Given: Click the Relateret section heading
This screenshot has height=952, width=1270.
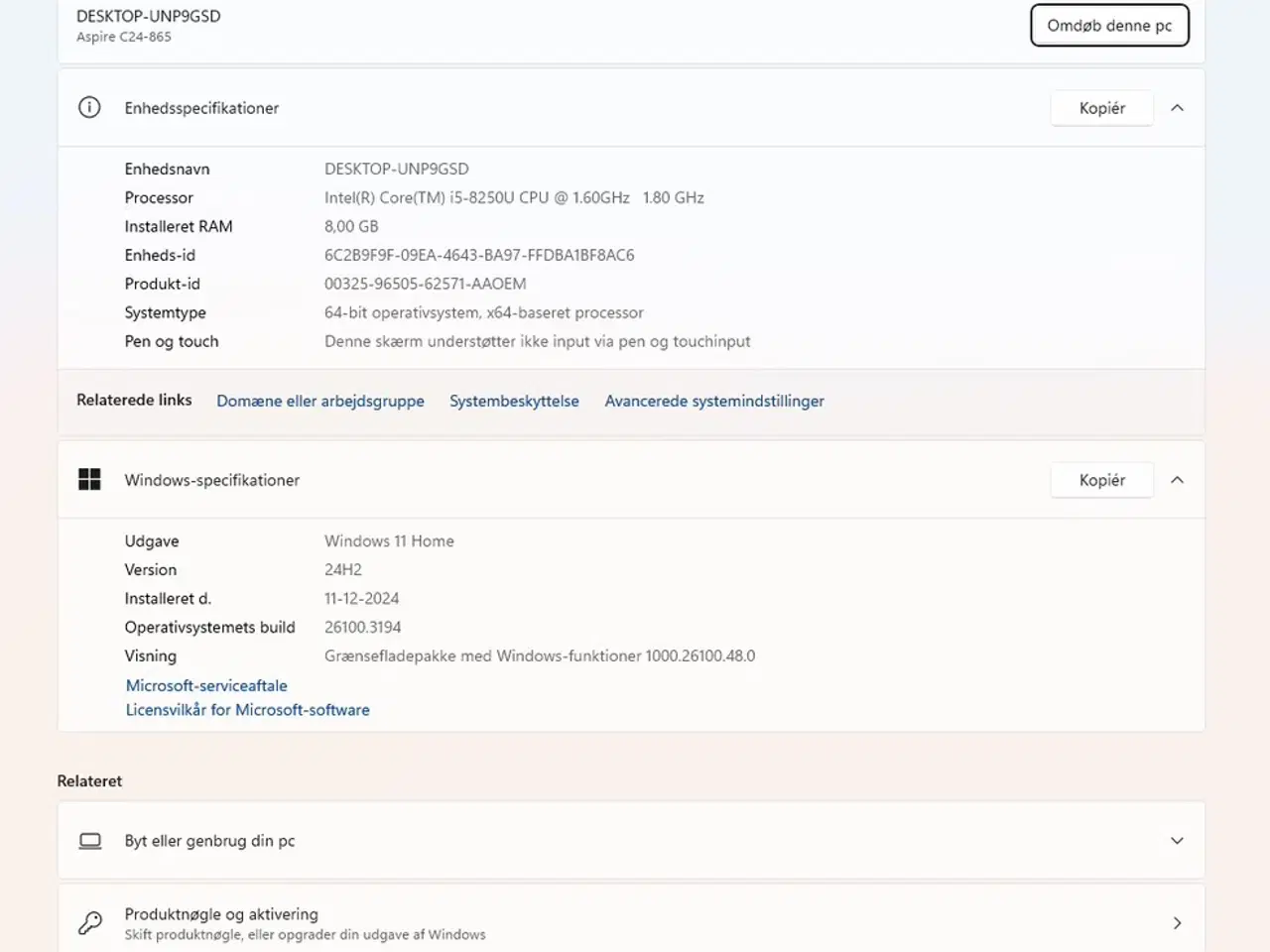Looking at the screenshot, I should [x=89, y=781].
